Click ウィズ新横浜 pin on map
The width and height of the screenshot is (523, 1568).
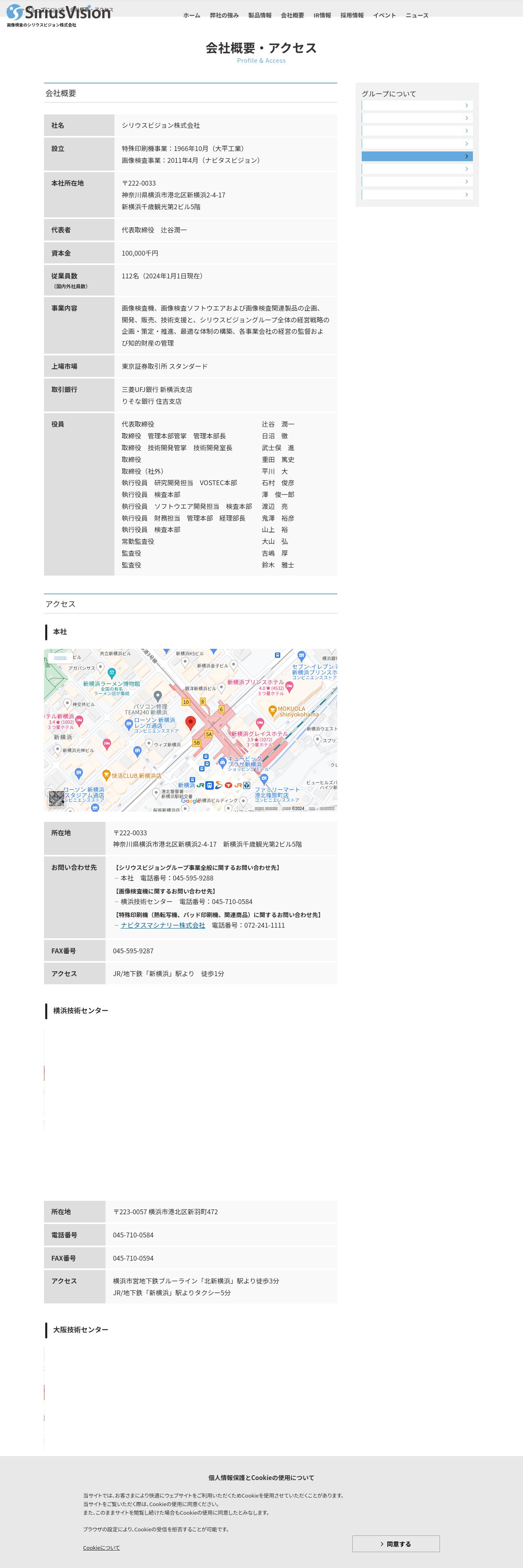coord(149,744)
